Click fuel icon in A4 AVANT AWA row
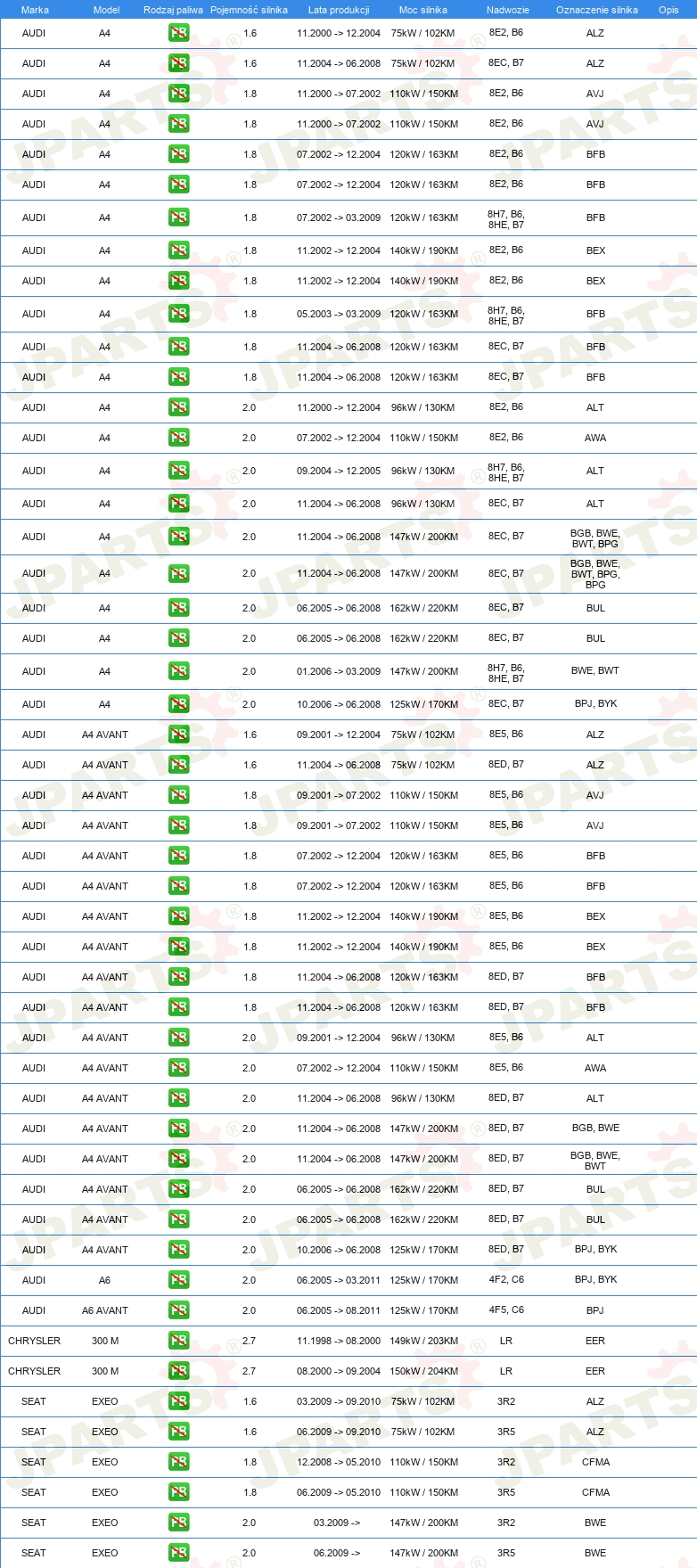 179,1068
